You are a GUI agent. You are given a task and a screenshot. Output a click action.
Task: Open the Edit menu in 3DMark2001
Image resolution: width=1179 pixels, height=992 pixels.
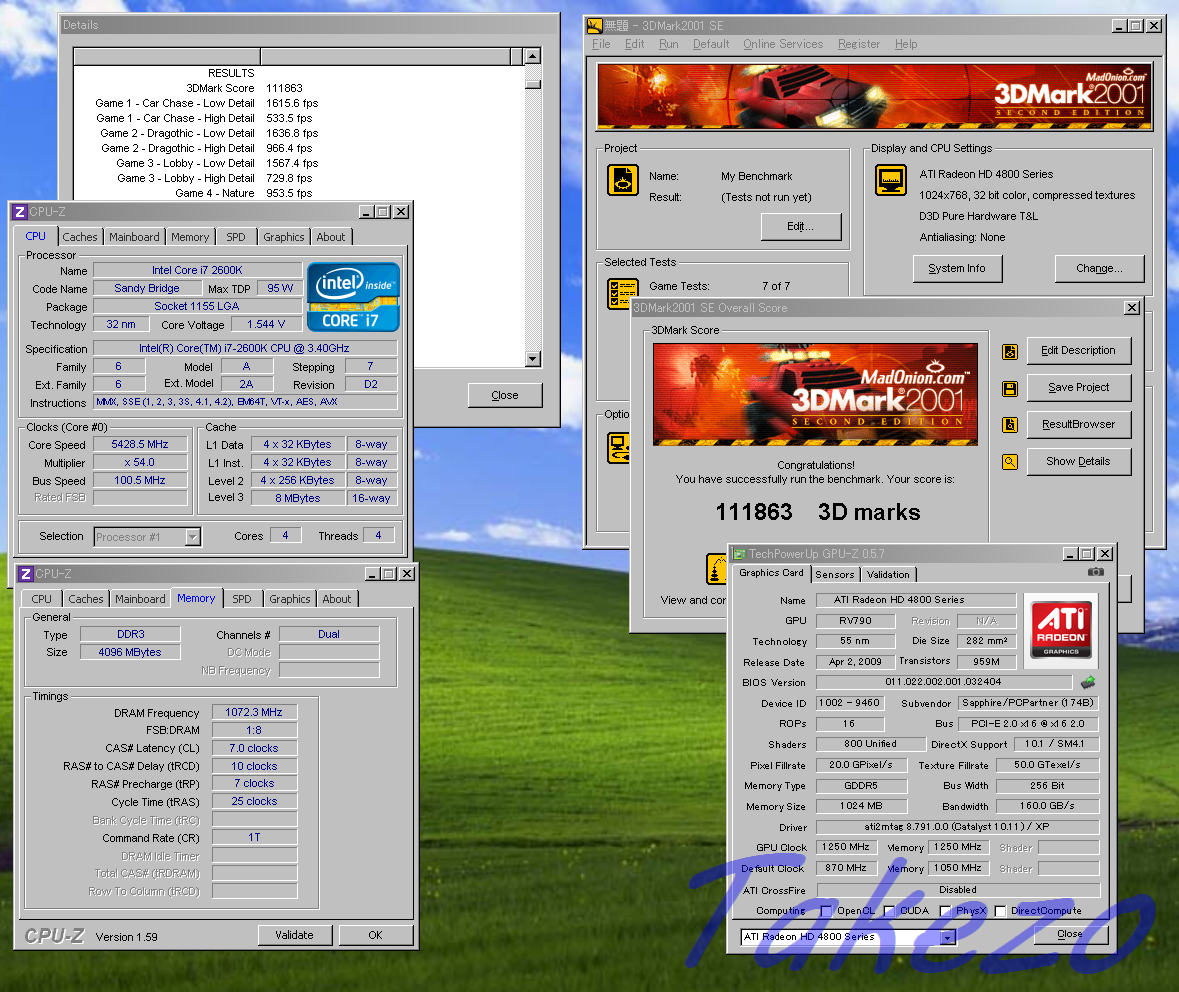(x=635, y=44)
